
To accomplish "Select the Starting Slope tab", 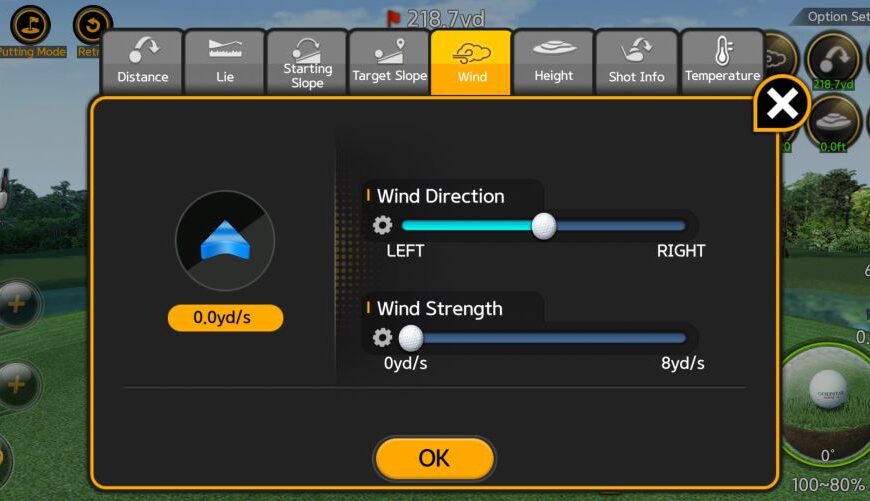I will pos(307,63).
